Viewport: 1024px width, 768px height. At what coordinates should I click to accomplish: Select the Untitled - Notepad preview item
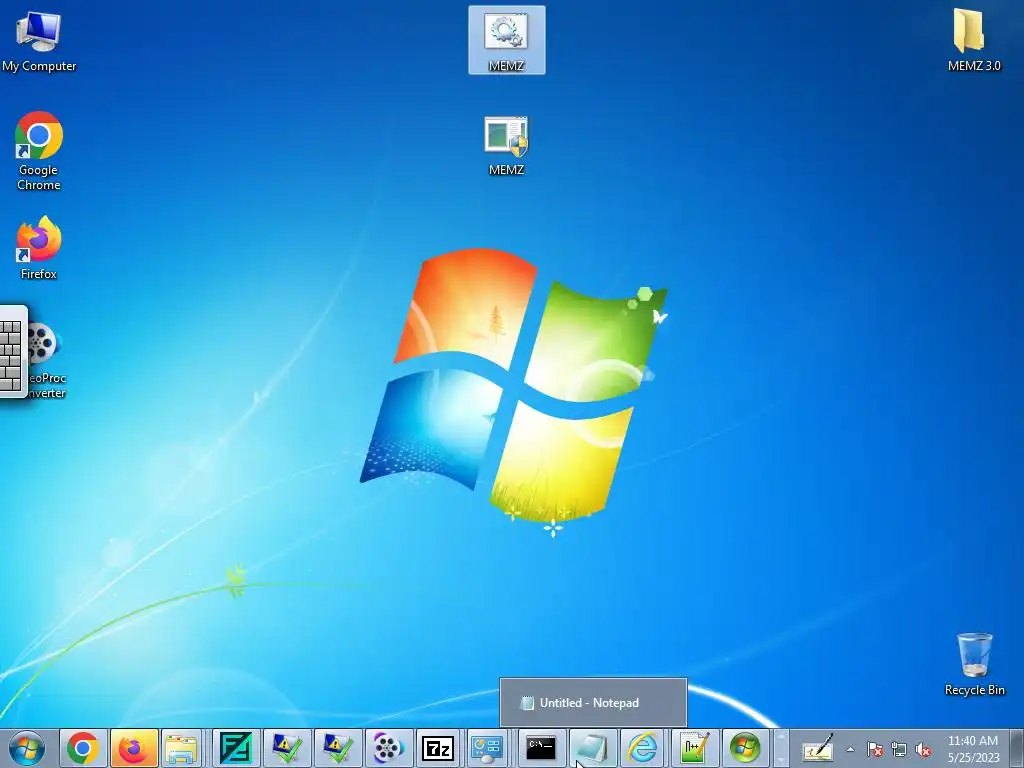point(593,703)
